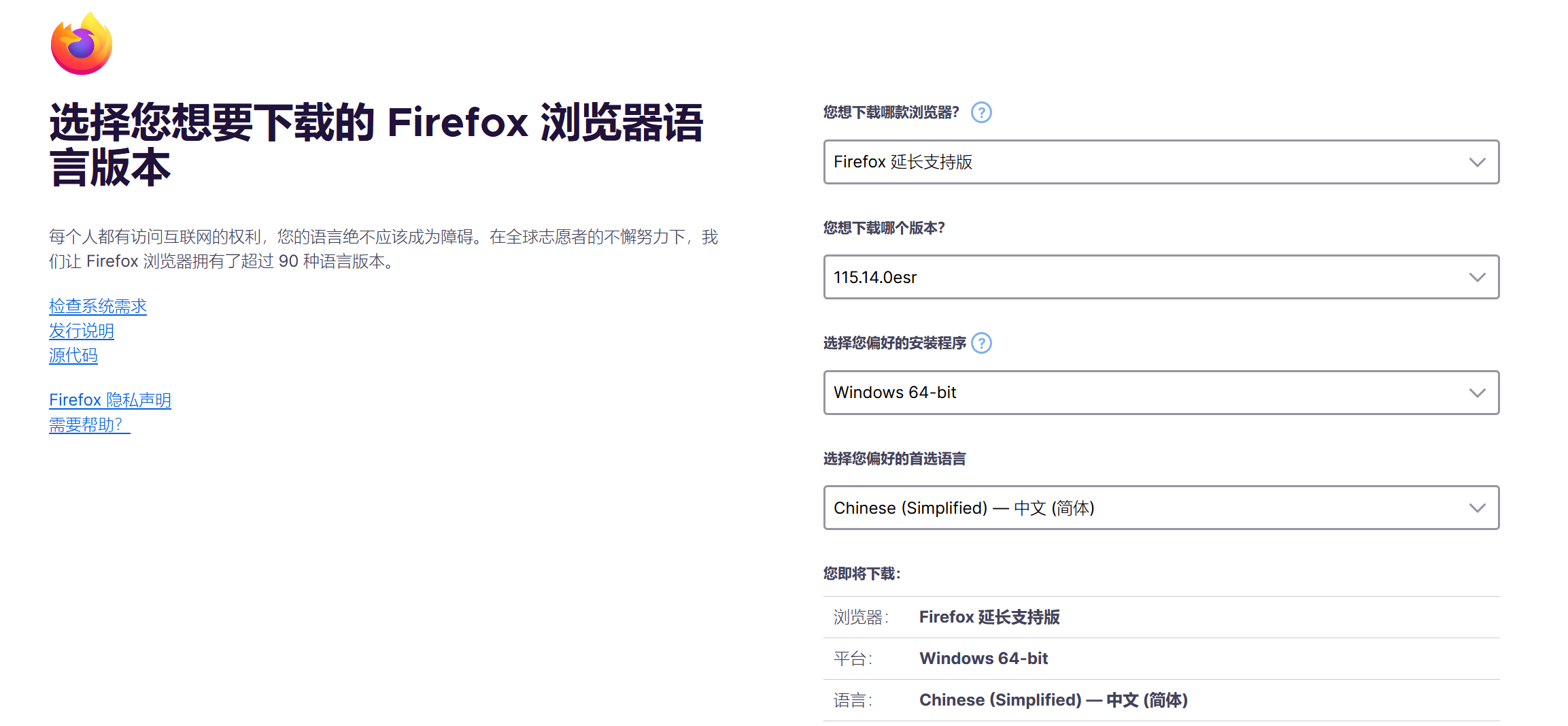The image size is (1568, 726).
Task: Click the 需要帮助? help link
Action: pyautogui.click(x=89, y=425)
